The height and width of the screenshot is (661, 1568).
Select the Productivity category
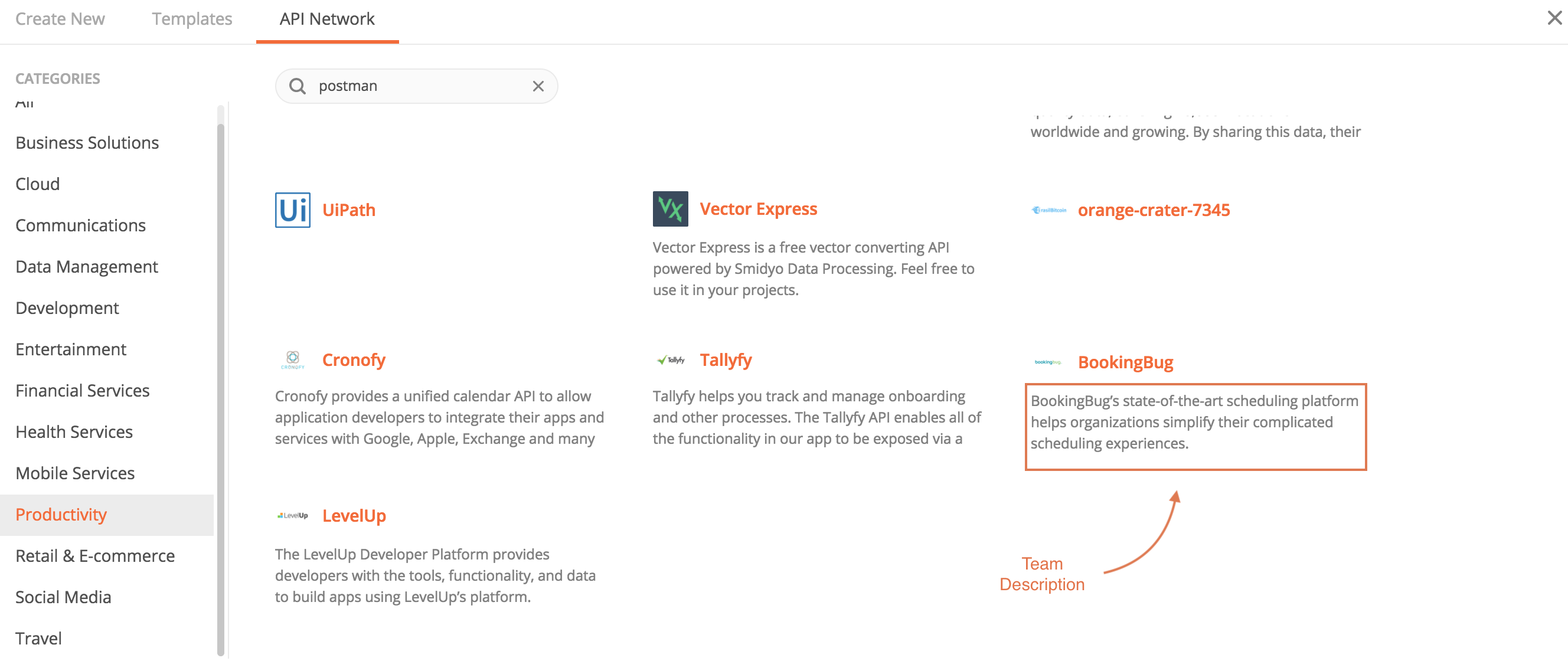coord(60,514)
